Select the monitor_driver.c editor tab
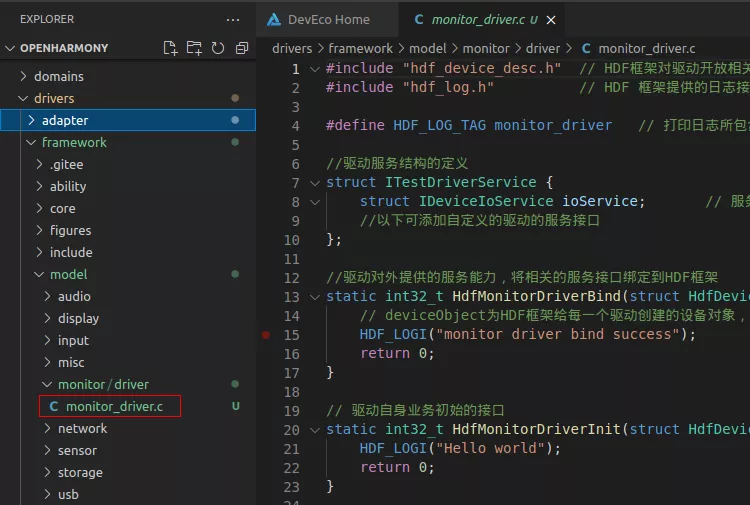 tap(481, 20)
